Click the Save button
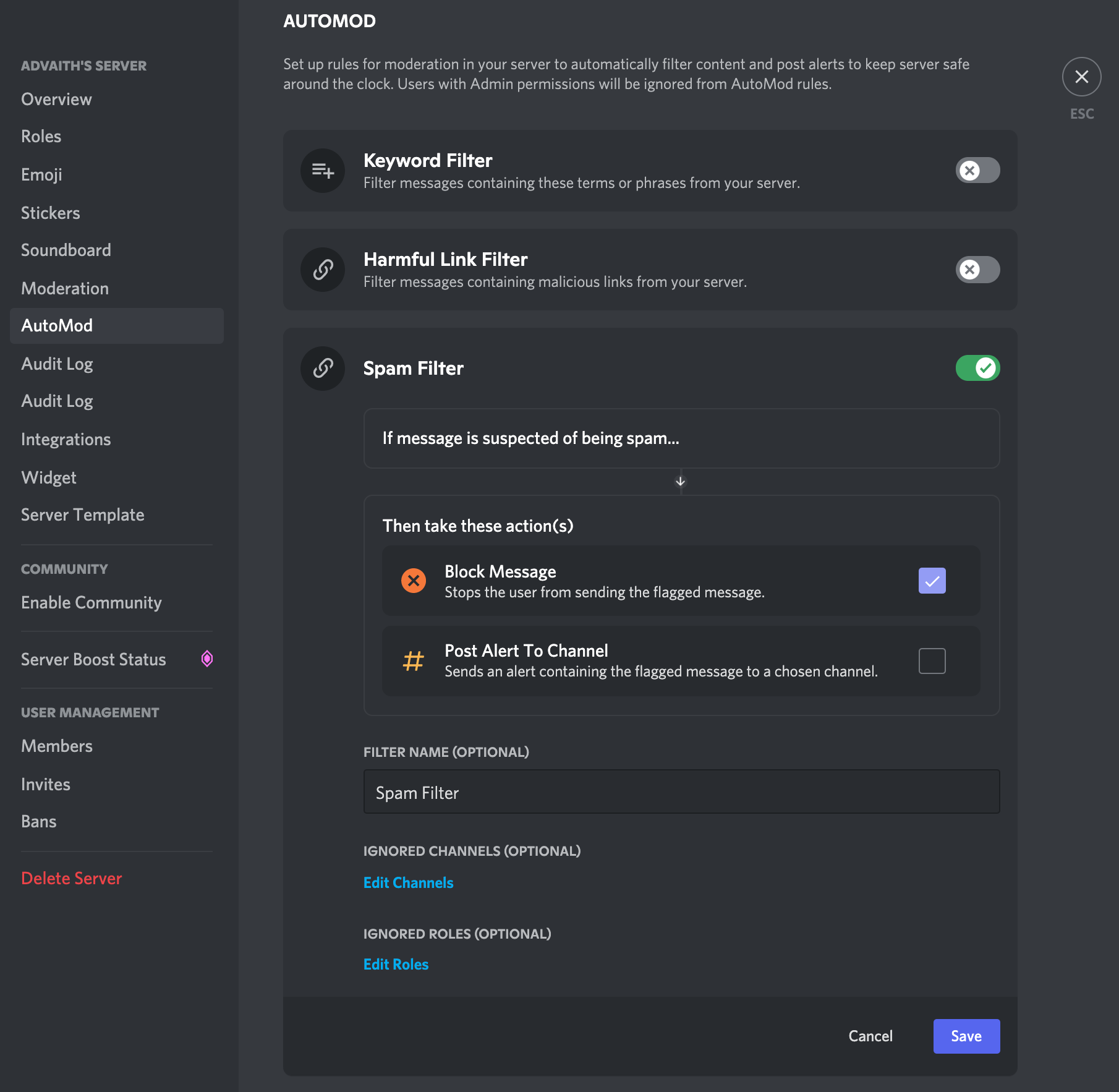Viewport: 1119px width, 1092px height. pos(966,1036)
